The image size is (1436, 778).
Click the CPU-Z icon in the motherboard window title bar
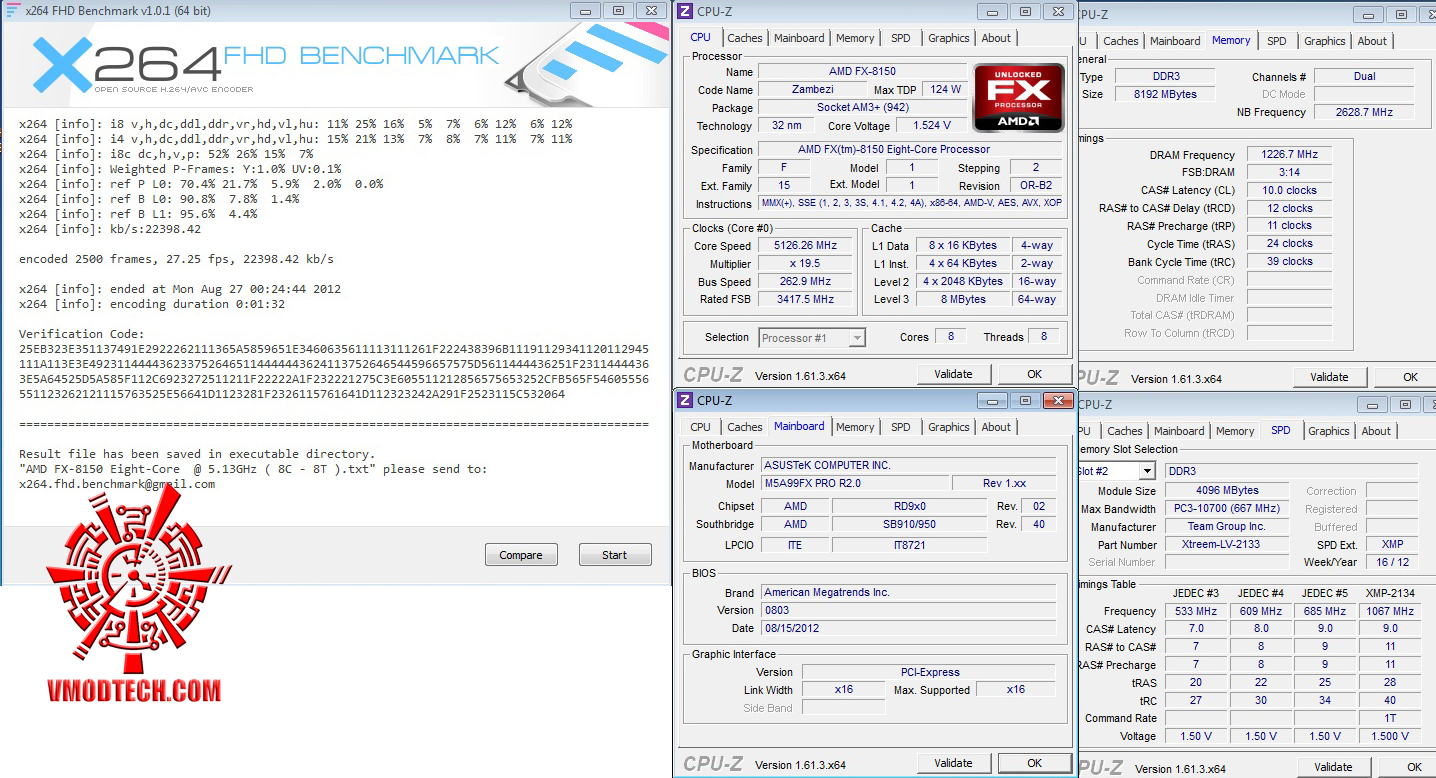point(685,400)
